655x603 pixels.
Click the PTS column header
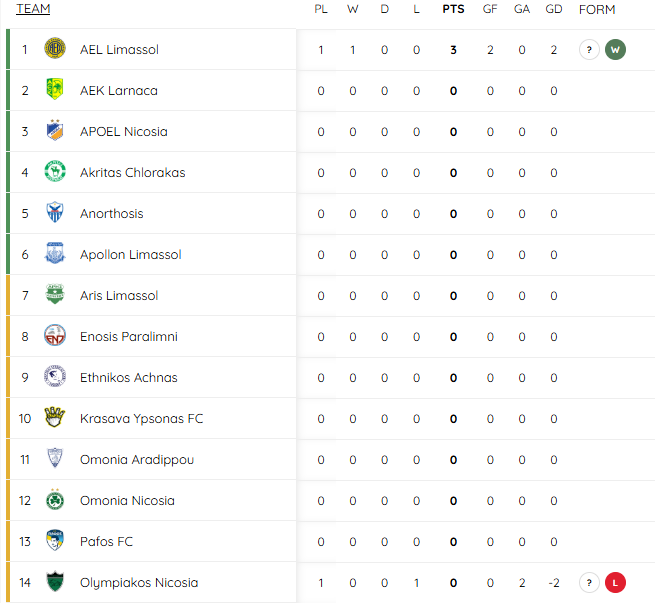[453, 9]
